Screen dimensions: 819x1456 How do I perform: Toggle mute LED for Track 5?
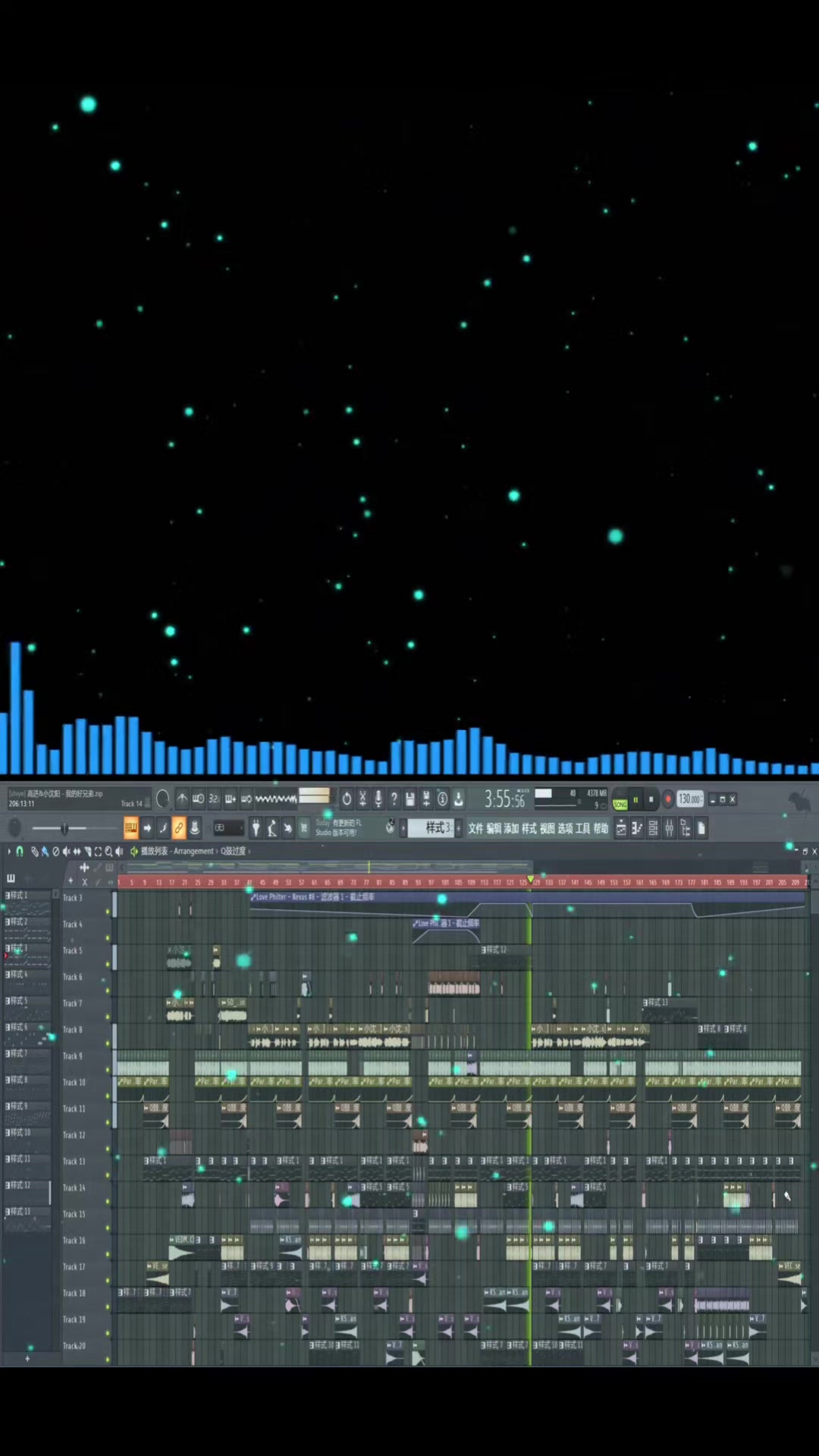pyautogui.click(x=108, y=965)
